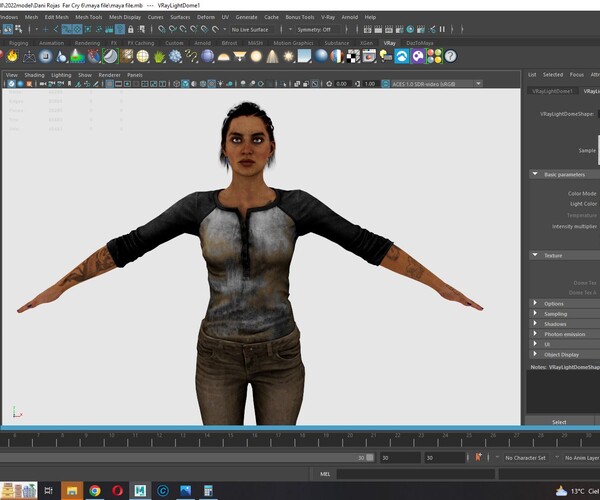Open the DazToMaya shelf tab
Image resolution: width=600 pixels, height=500 pixels.
coord(420,43)
